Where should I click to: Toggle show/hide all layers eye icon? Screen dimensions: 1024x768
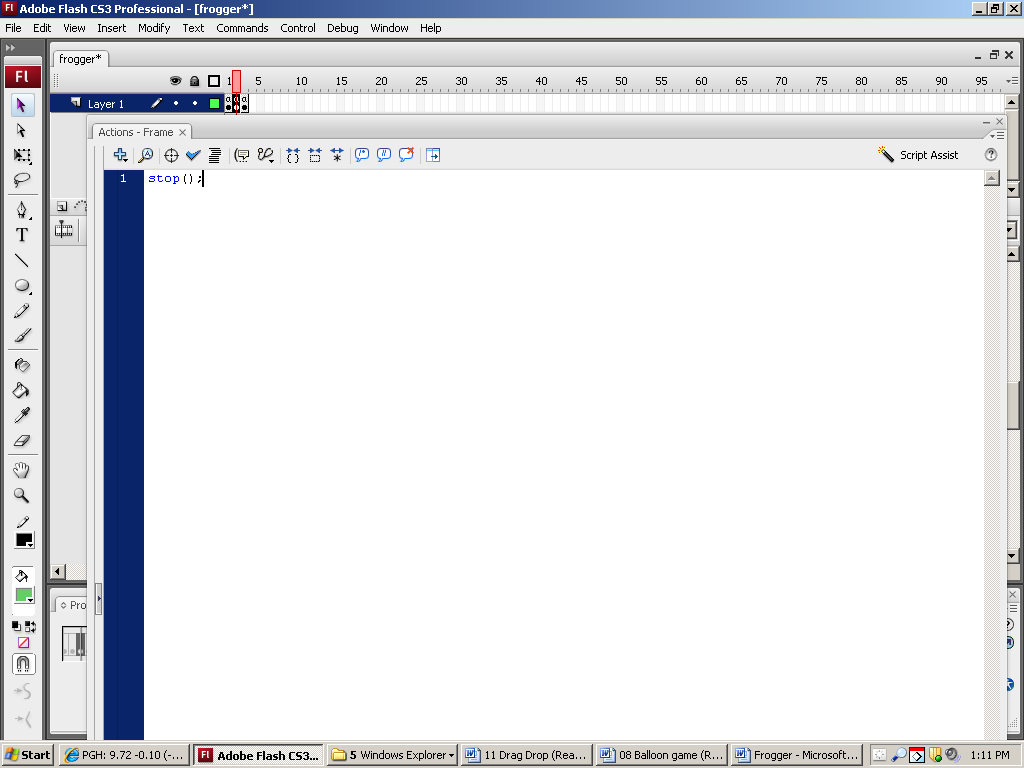[175, 81]
